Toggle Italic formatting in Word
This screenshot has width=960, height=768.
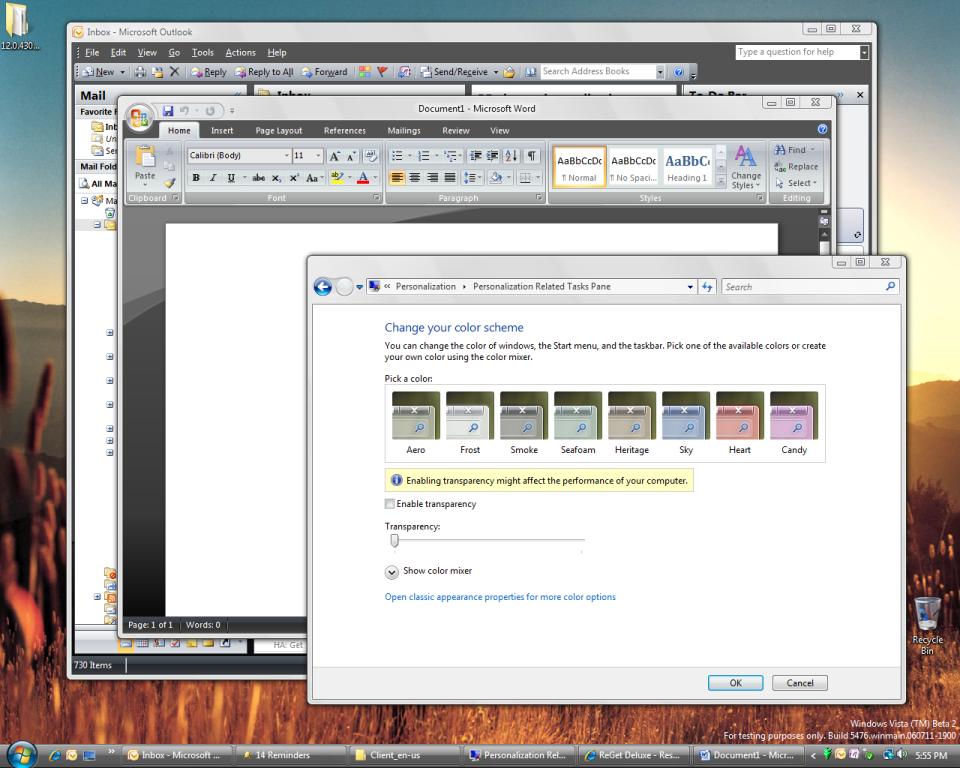pyautogui.click(x=213, y=178)
